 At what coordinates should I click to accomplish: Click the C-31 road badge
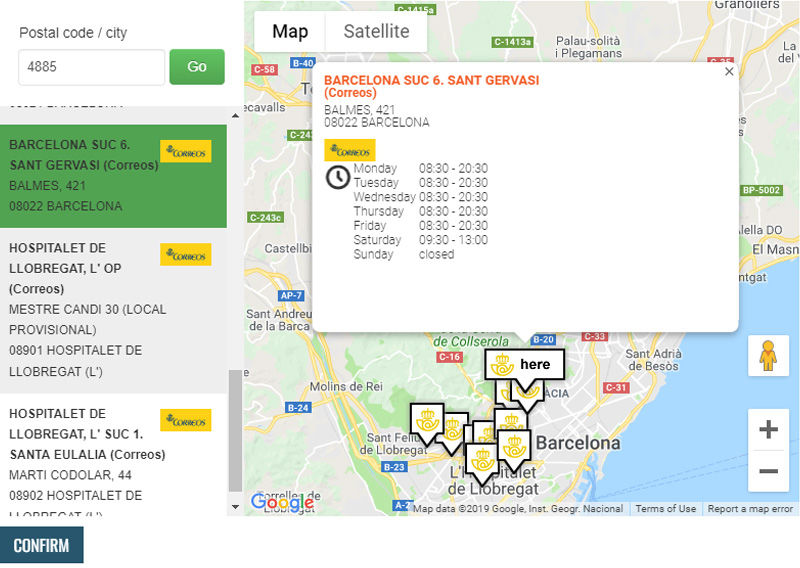[x=616, y=387]
